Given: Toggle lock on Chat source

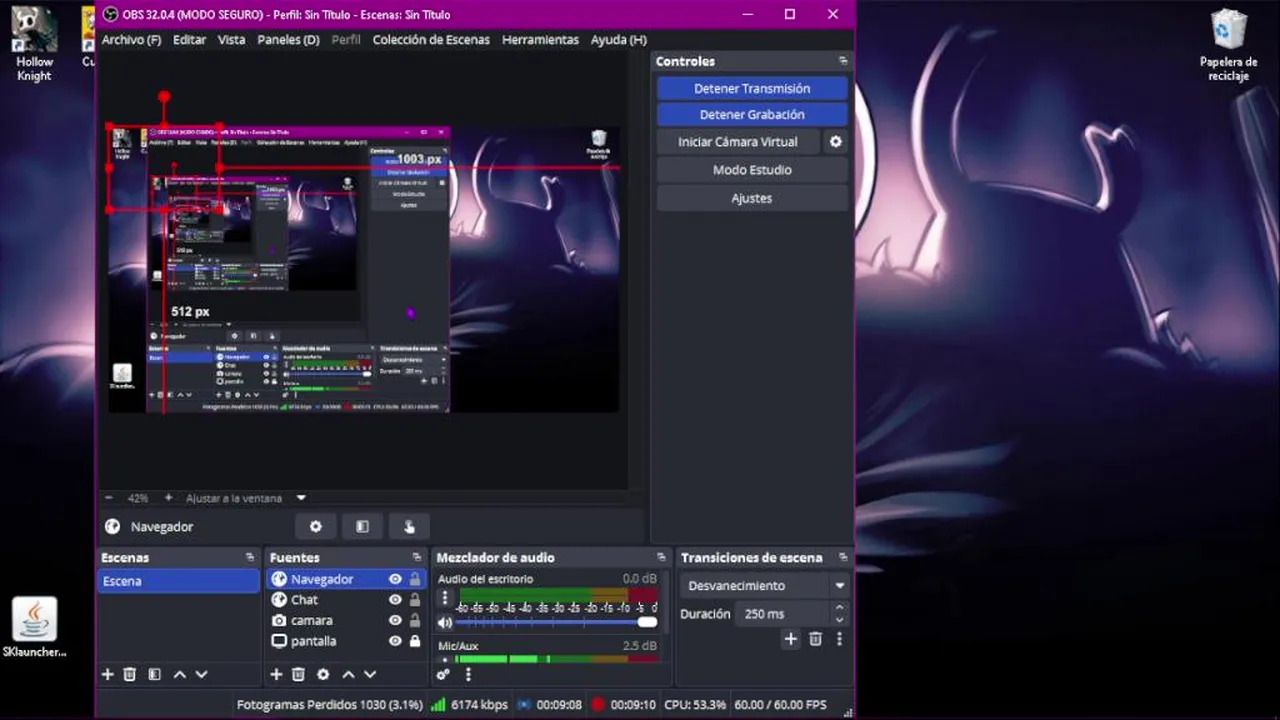Looking at the screenshot, I should click(x=415, y=600).
